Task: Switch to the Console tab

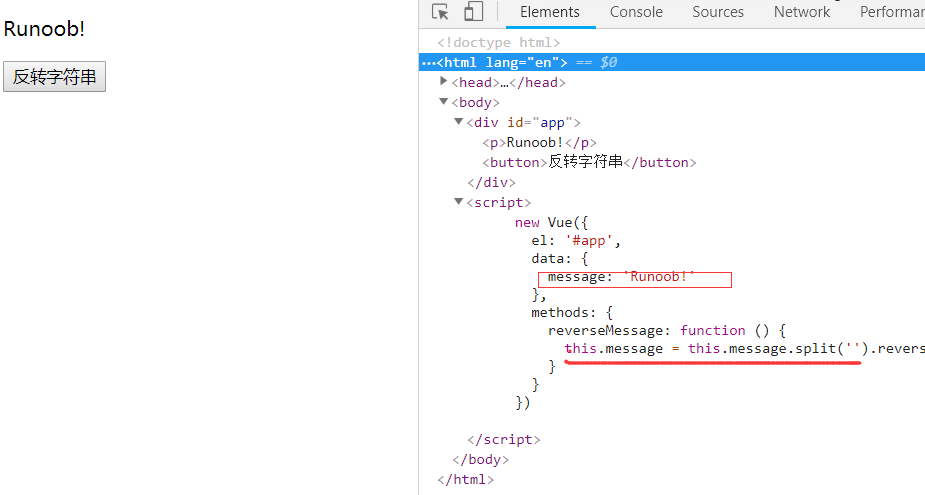Action: coord(636,12)
